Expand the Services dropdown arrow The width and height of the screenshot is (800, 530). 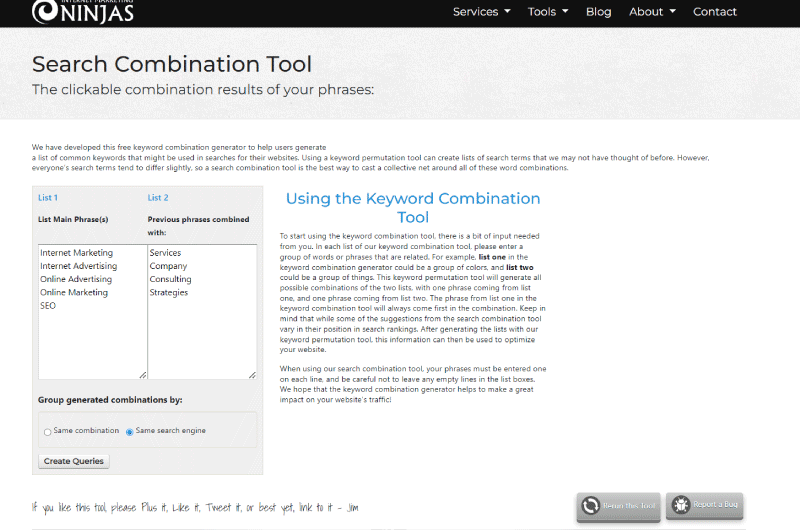point(507,11)
